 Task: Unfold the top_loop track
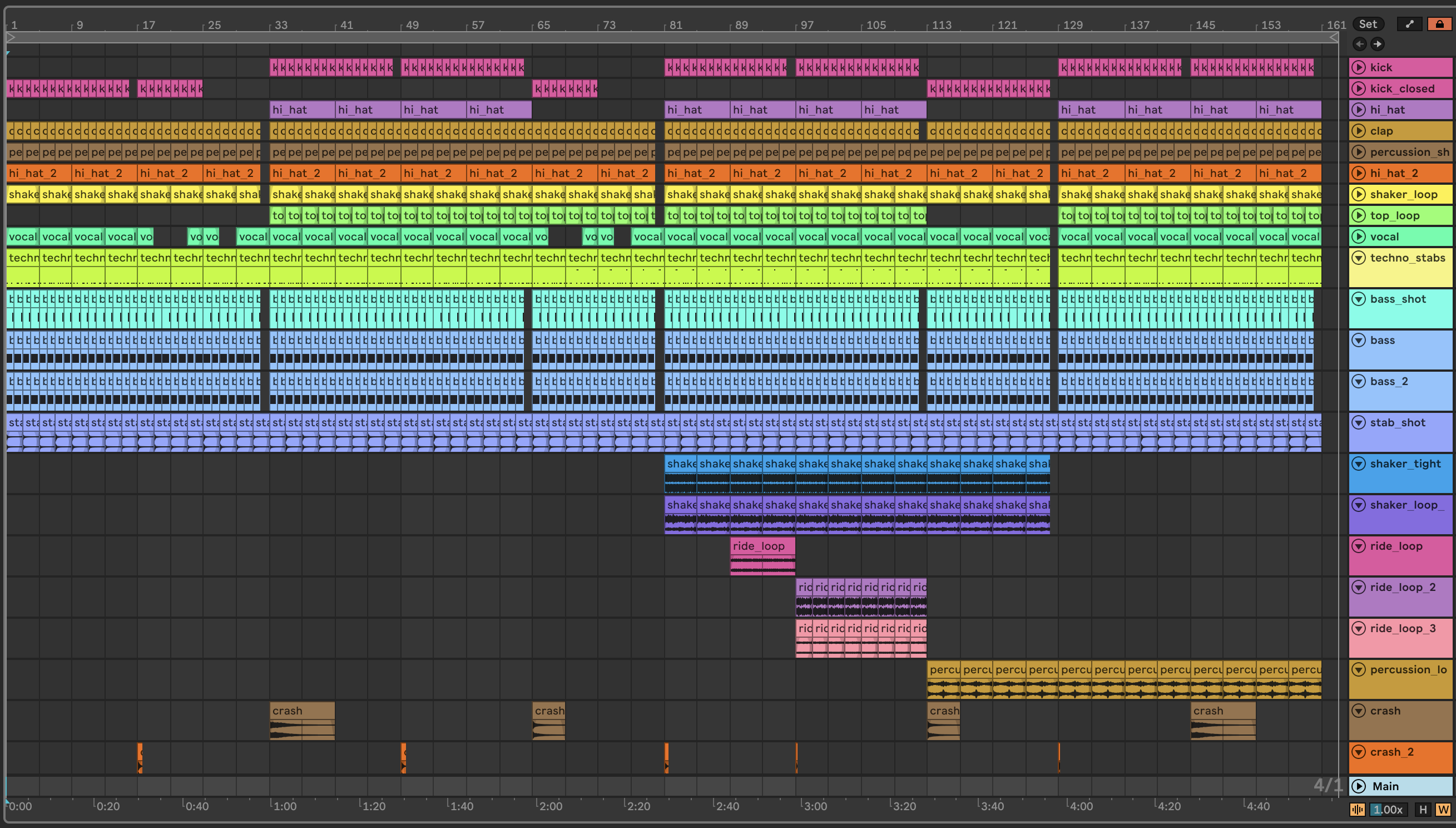[x=1359, y=215]
